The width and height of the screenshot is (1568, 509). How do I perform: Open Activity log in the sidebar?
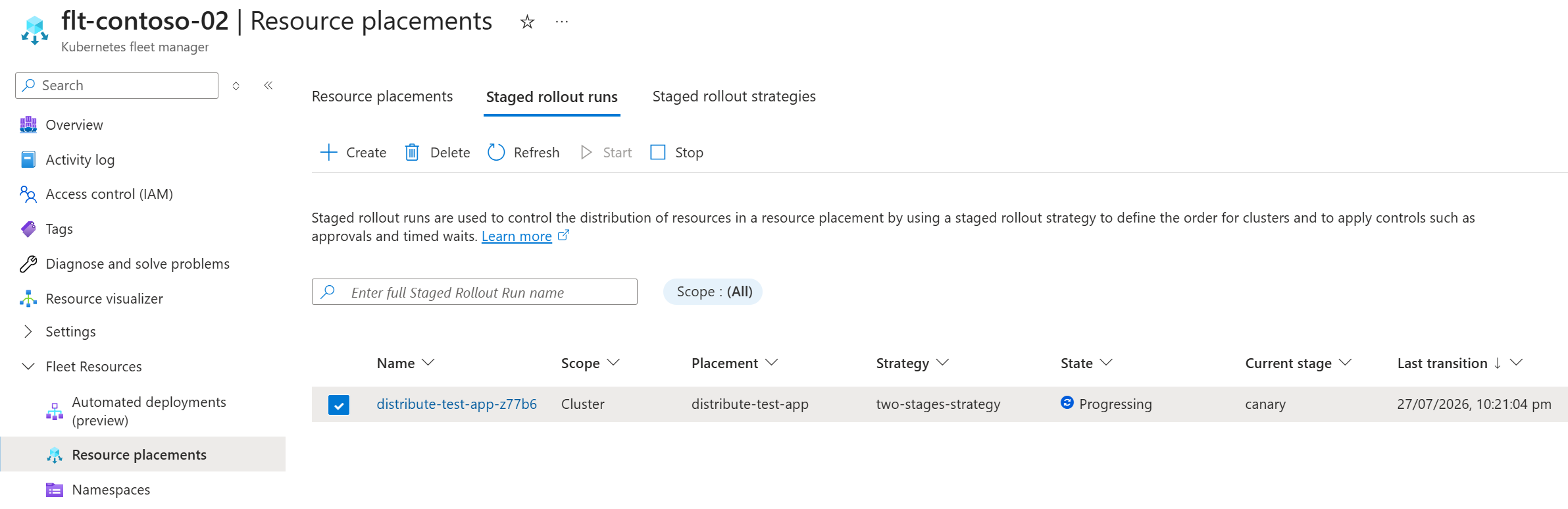pyautogui.click(x=80, y=159)
